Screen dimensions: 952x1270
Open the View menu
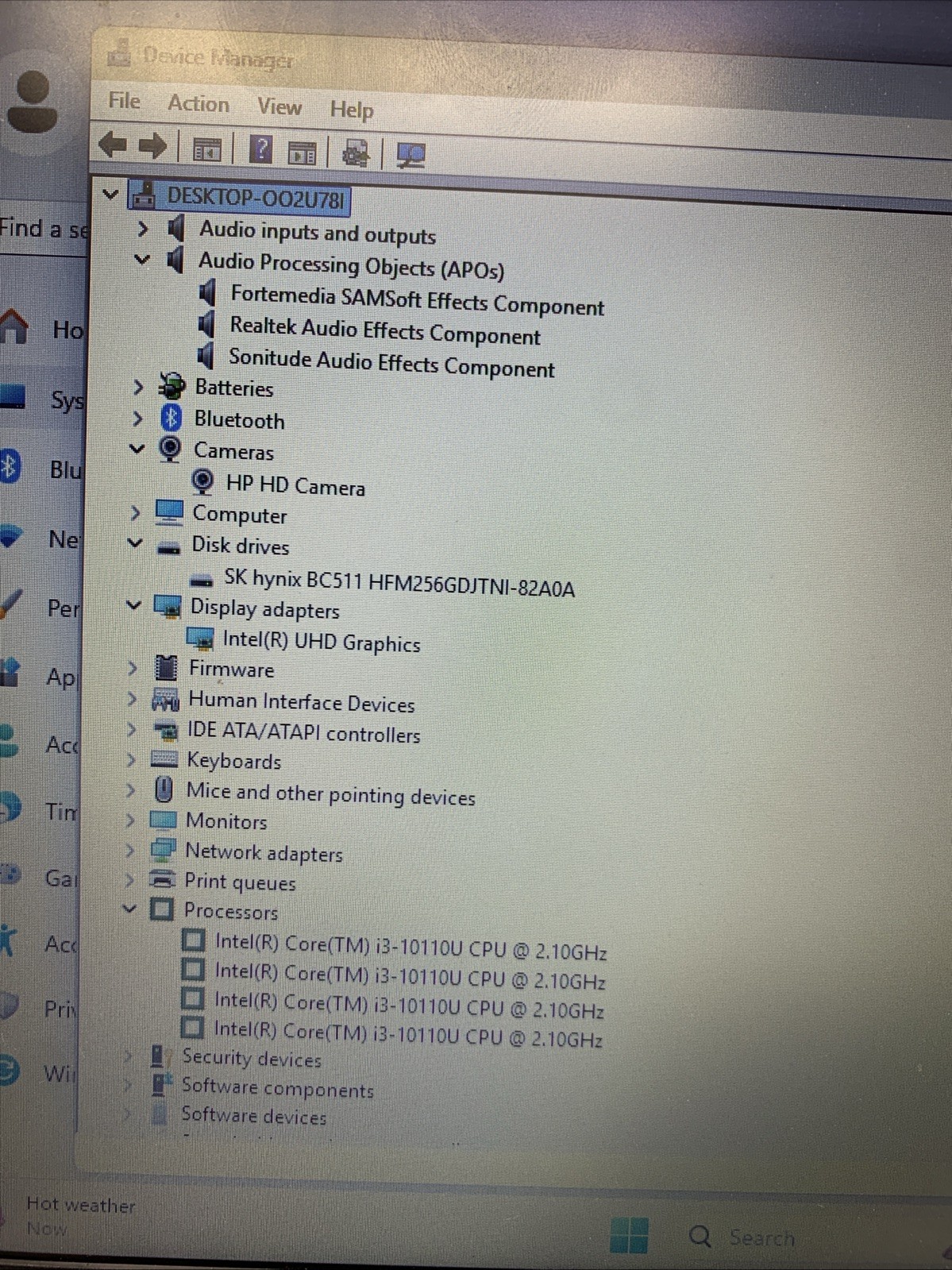[x=279, y=106]
